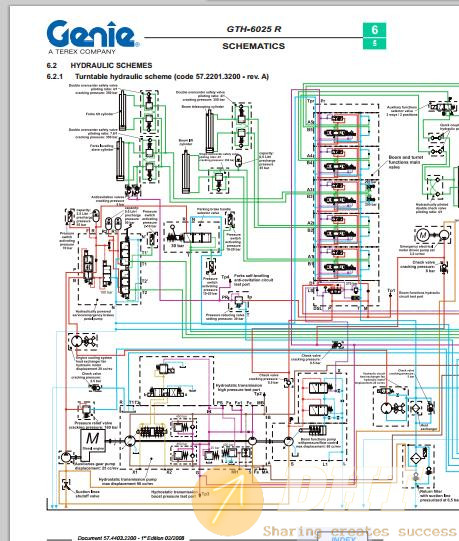Click the Boom telescoping cylinder symbol
459x541 pixels.
point(209,128)
